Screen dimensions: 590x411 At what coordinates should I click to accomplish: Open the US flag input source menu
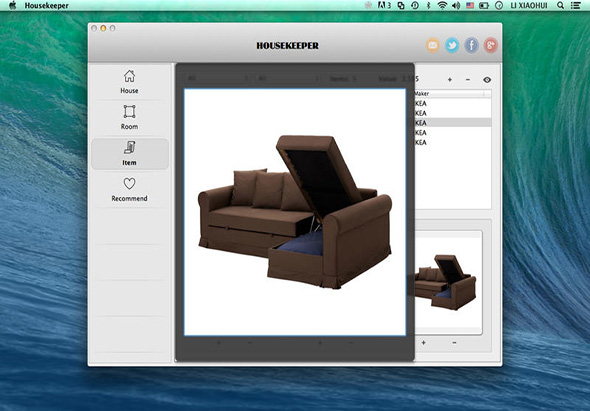pos(470,5)
